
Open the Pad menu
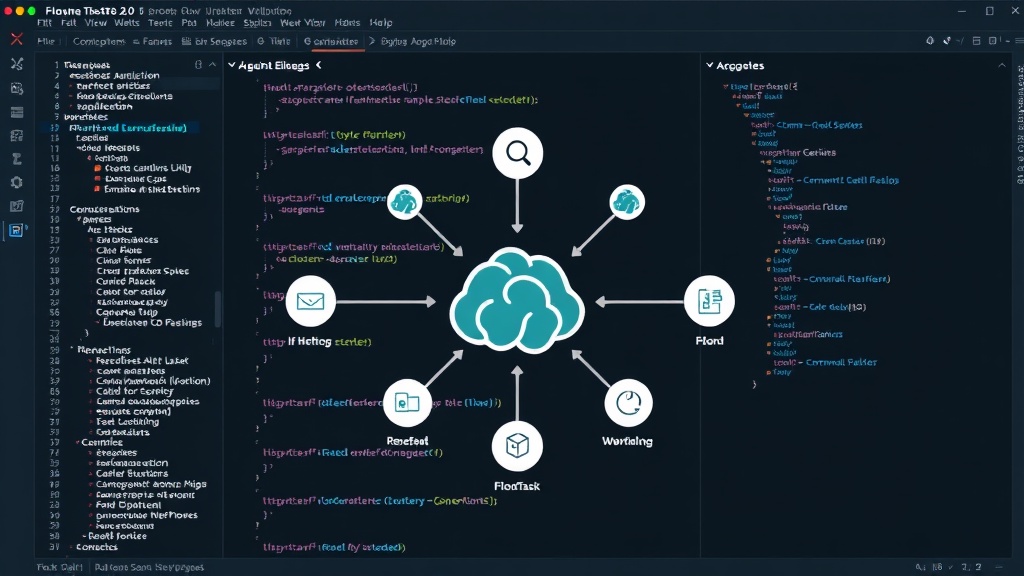189,22
